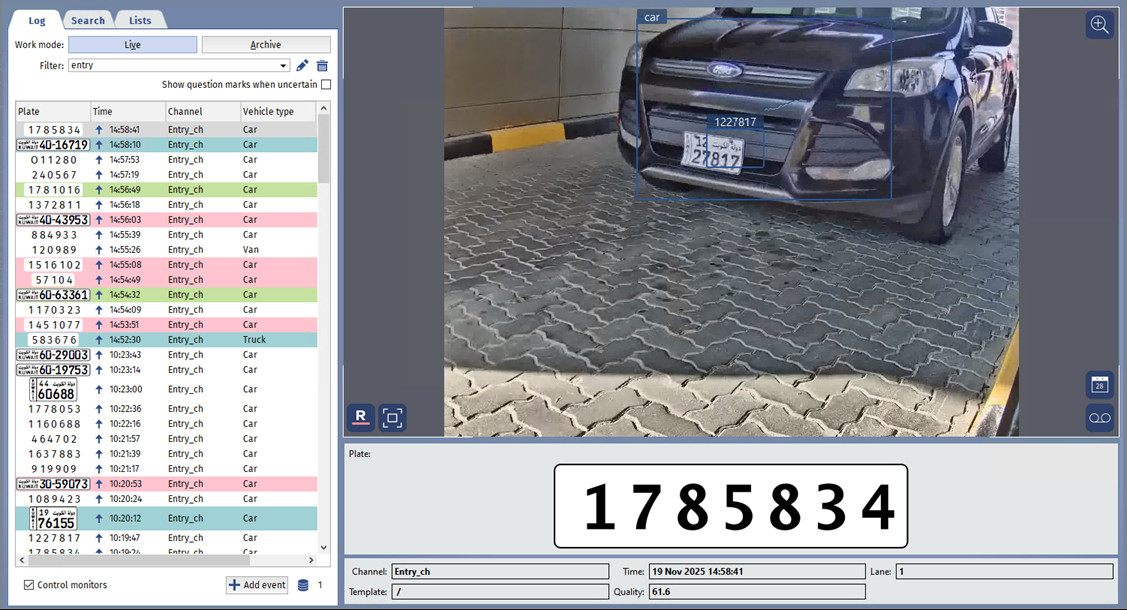Click the frame icon beside the R button
This screenshot has width=1127, height=610.
[x=393, y=418]
